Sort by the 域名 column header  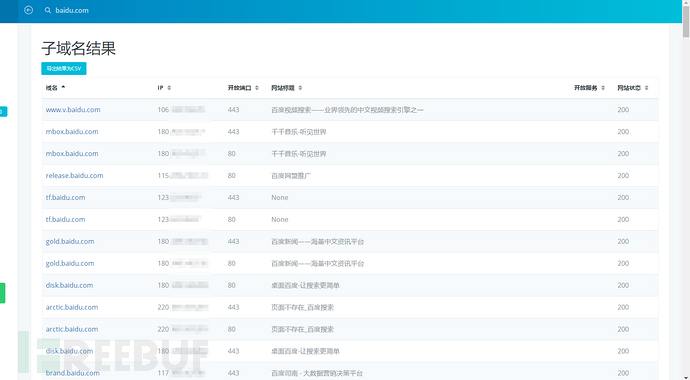click(x=55, y=88)
